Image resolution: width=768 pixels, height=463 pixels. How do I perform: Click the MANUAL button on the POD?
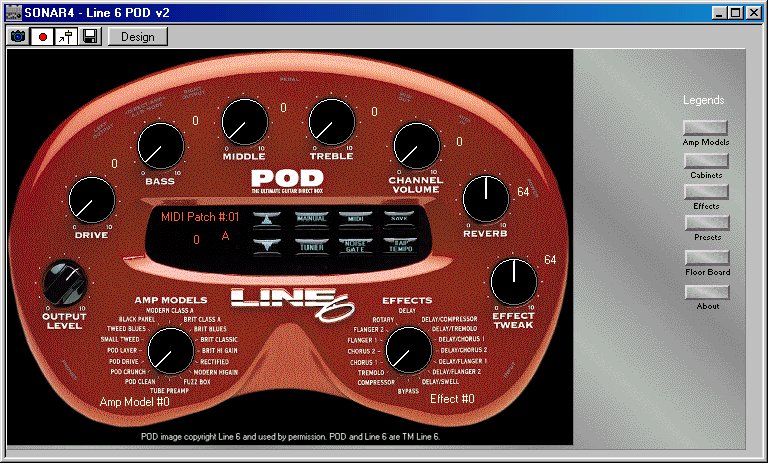(312, 219)
